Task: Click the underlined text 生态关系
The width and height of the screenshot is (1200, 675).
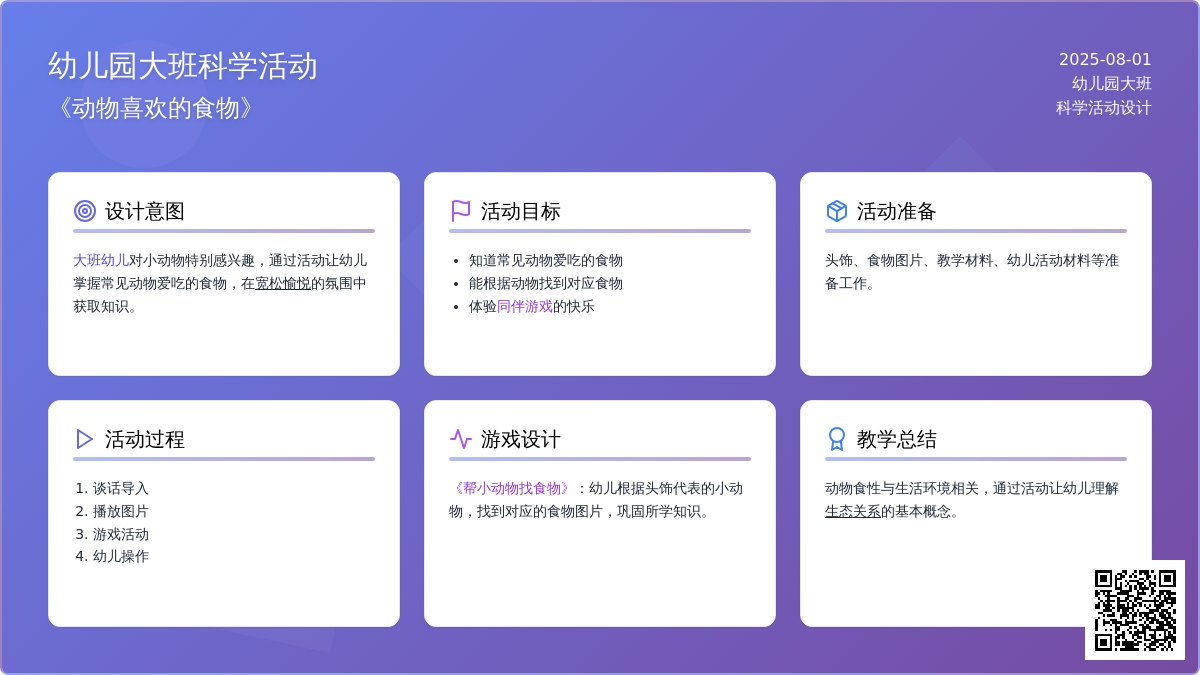Action: pyautogui.click(x=853, y=511)
